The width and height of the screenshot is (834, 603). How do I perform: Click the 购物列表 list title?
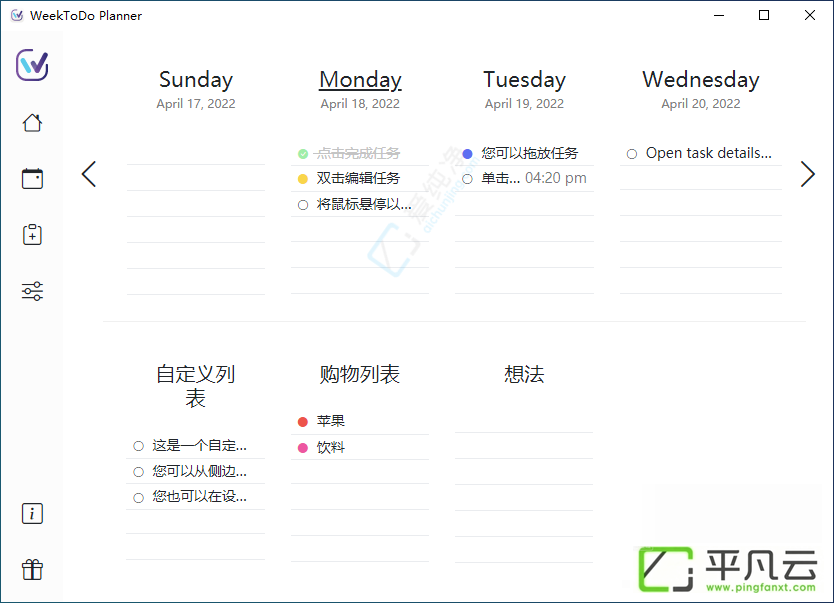360,374
